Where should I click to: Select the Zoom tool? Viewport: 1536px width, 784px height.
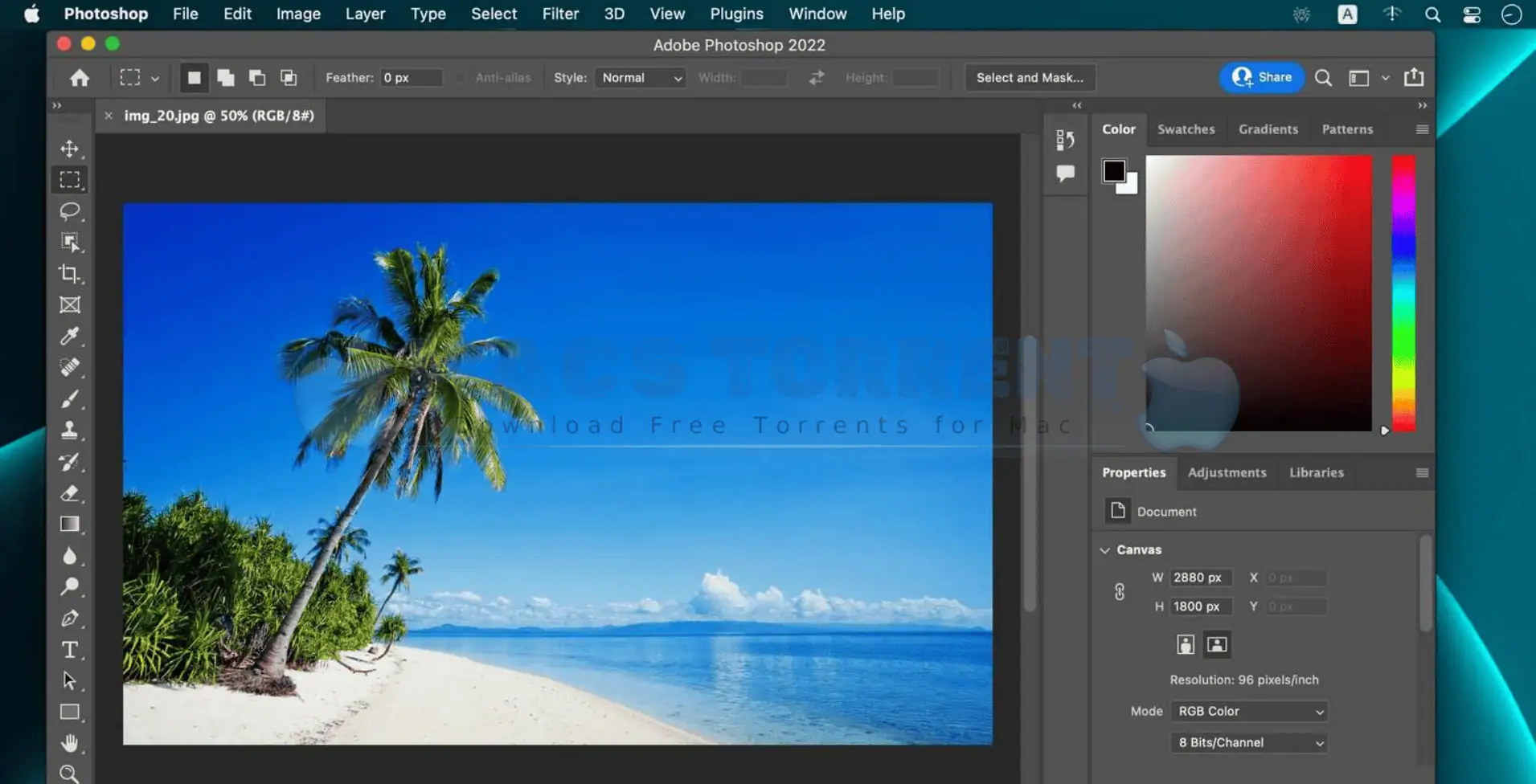pyautogui.click(x=70, y=774)
